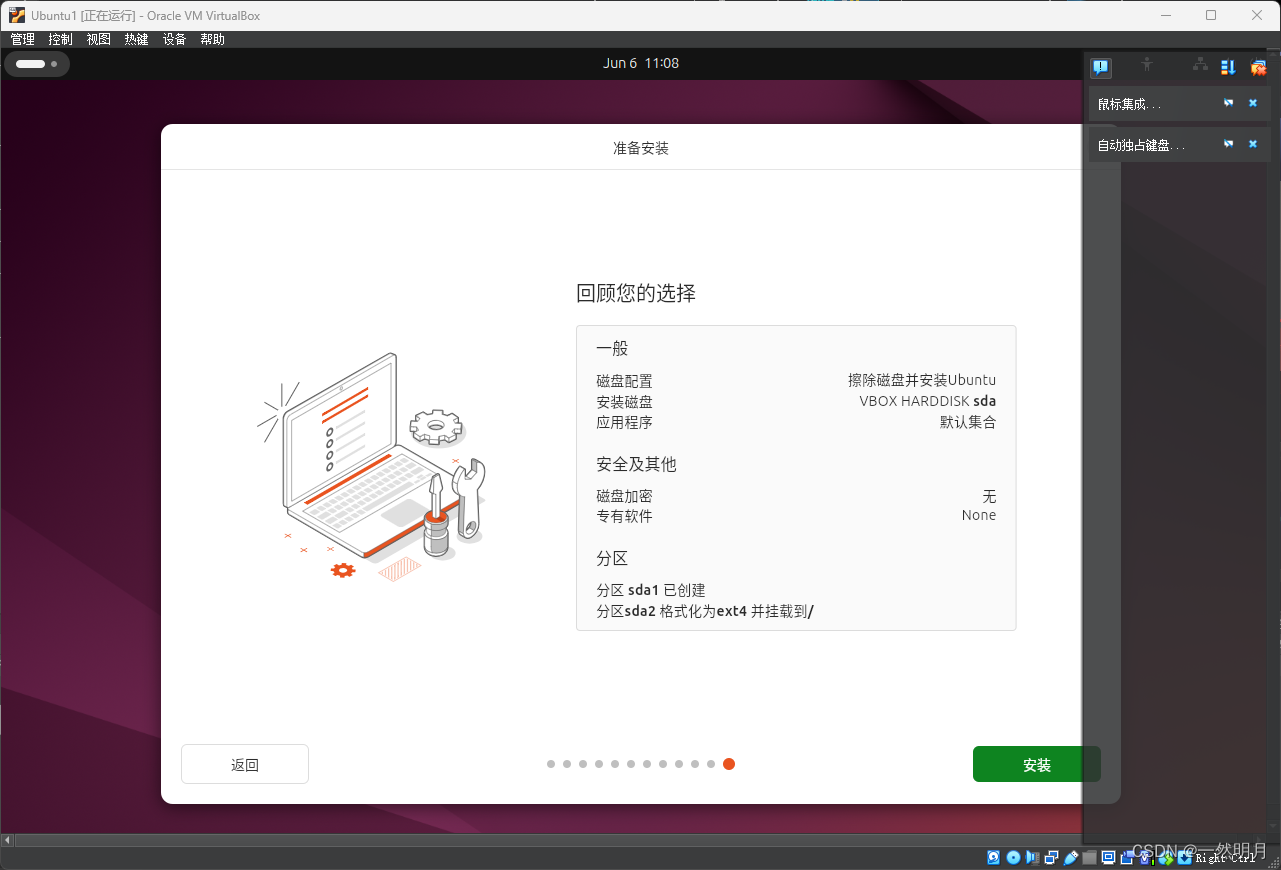The height and width of the screenshot is (870, 1281).
Task: Click the 分区 sda1 已创建 line
Action: coord(651,590)
